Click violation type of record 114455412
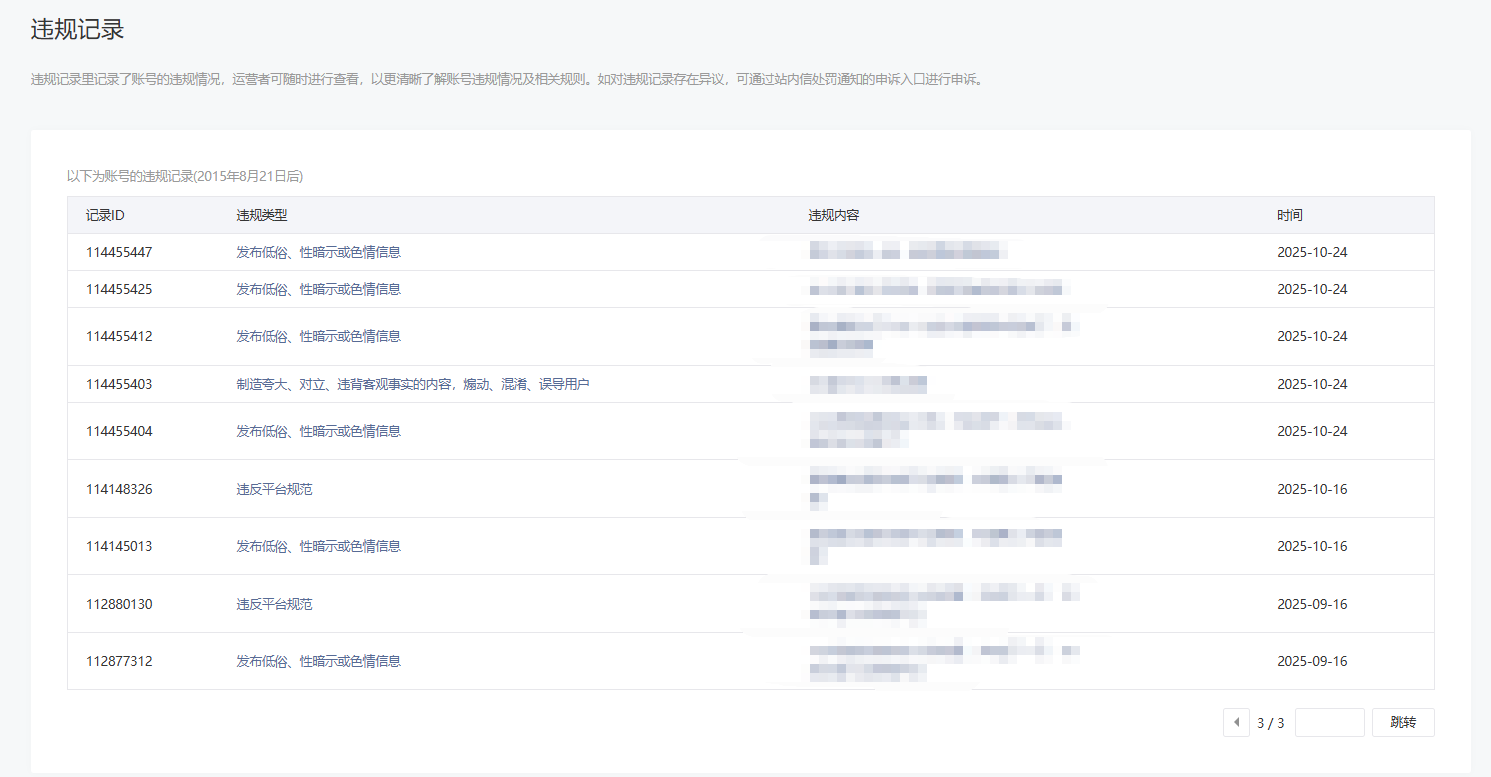The height and width of the screenshot is (777, 1491). click(318, 336)
